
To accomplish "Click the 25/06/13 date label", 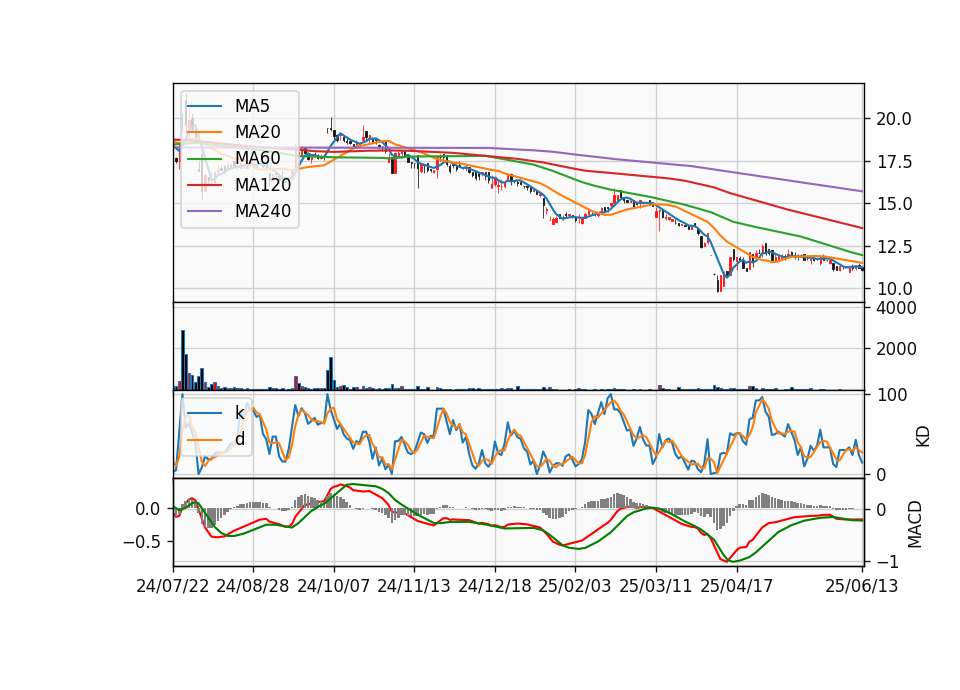I will point(862,586).
